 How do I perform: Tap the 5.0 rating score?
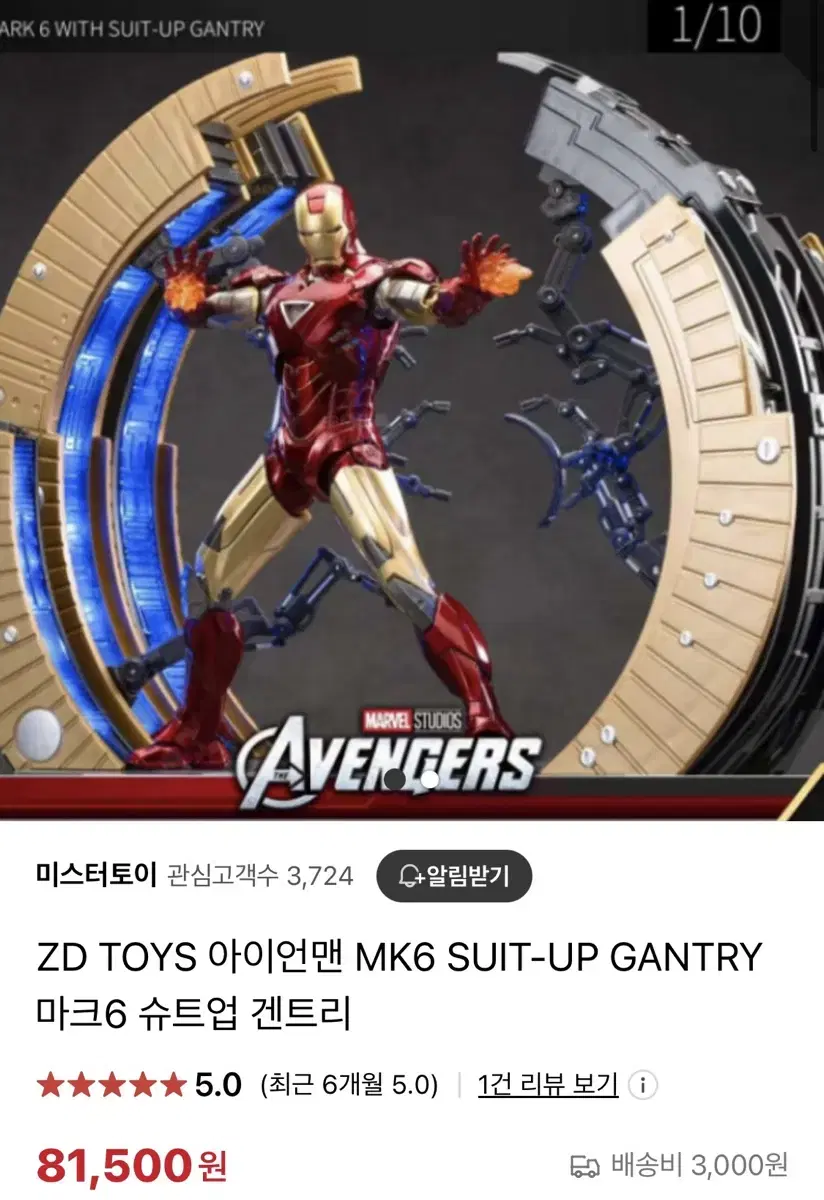pos(218,1085)
